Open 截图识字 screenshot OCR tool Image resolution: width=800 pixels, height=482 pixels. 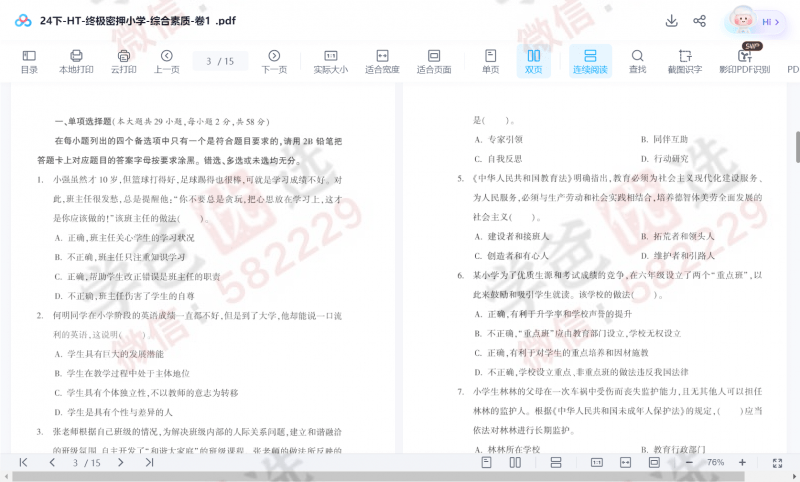(x=685, y=62)
